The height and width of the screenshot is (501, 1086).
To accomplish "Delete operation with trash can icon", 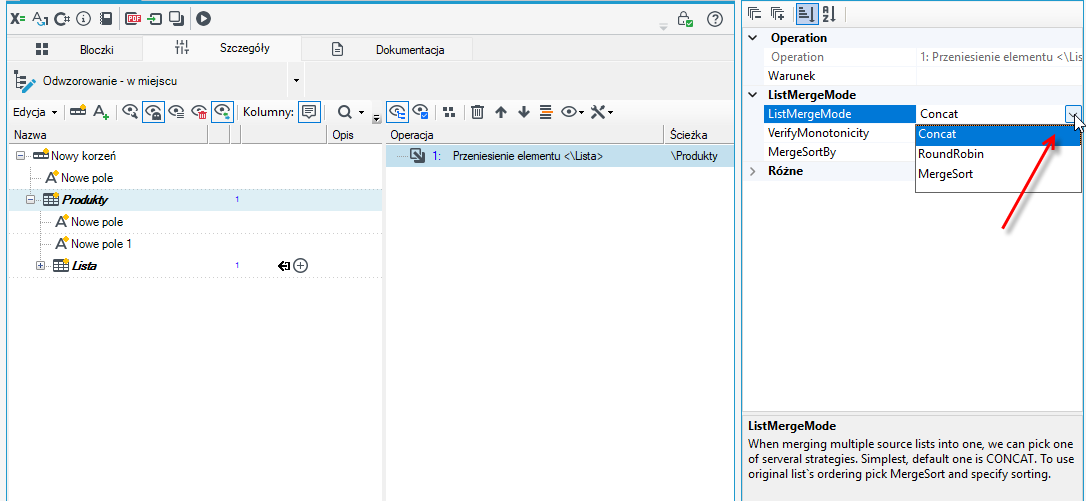I will tap(477, 112).
